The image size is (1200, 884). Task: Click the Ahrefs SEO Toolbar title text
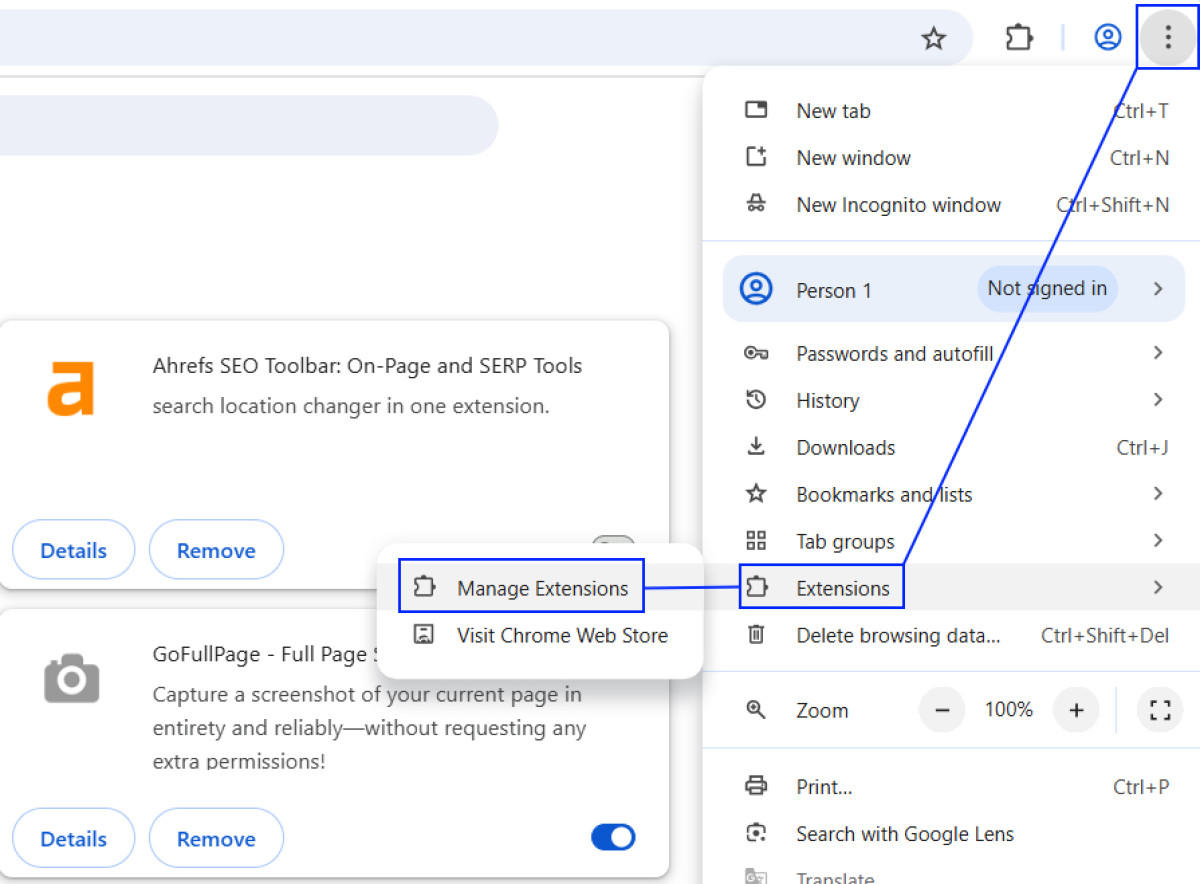pyautogui.click(x=367, y=366)
